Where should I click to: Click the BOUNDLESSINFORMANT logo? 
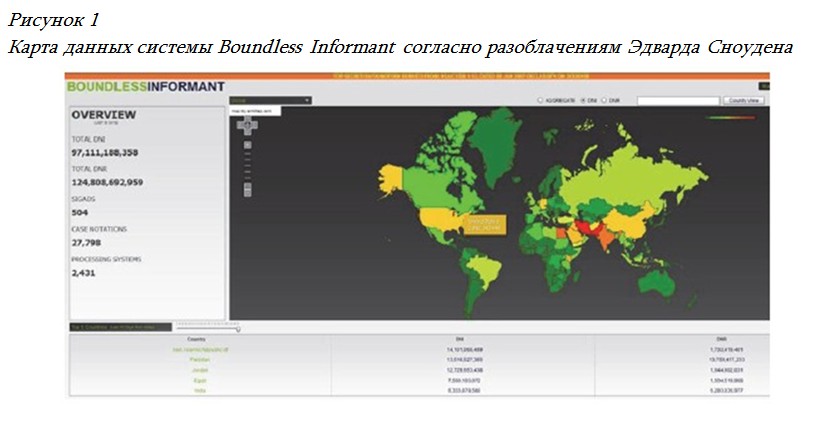point(146,87)
